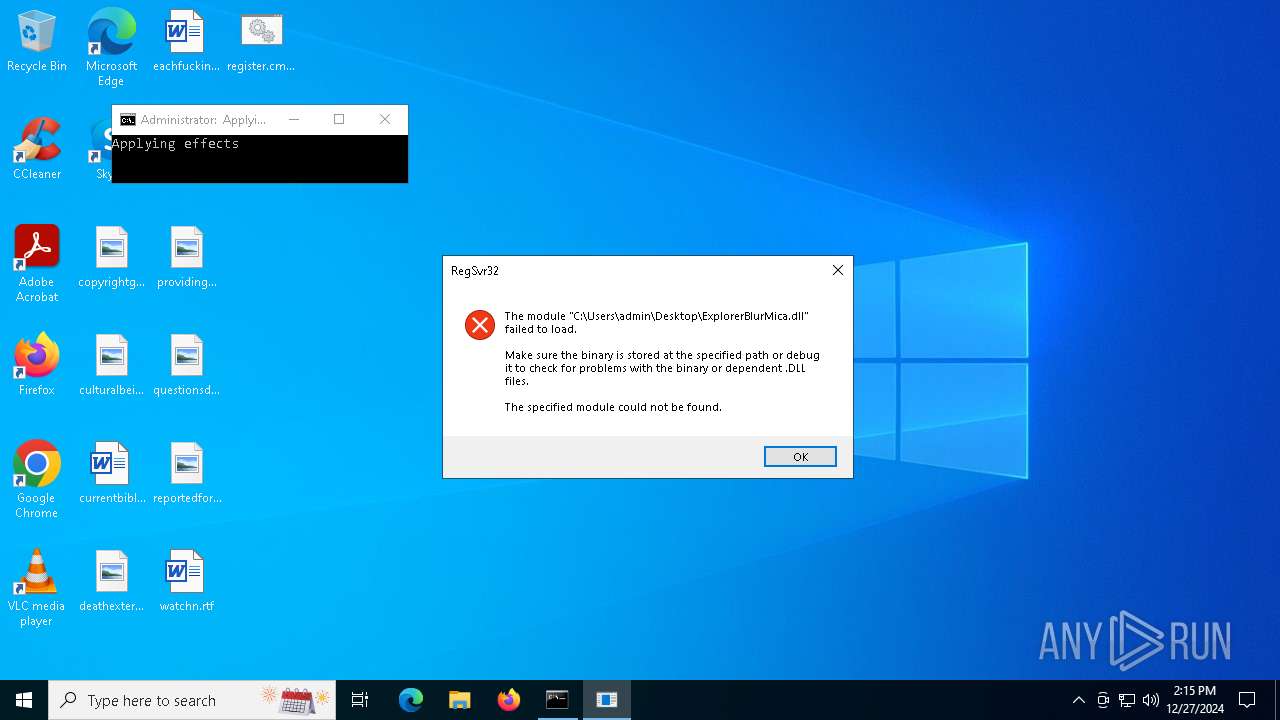
Task: Open the Adobe Acrobat desktop shortcut
Action: [x=37, y=264]
